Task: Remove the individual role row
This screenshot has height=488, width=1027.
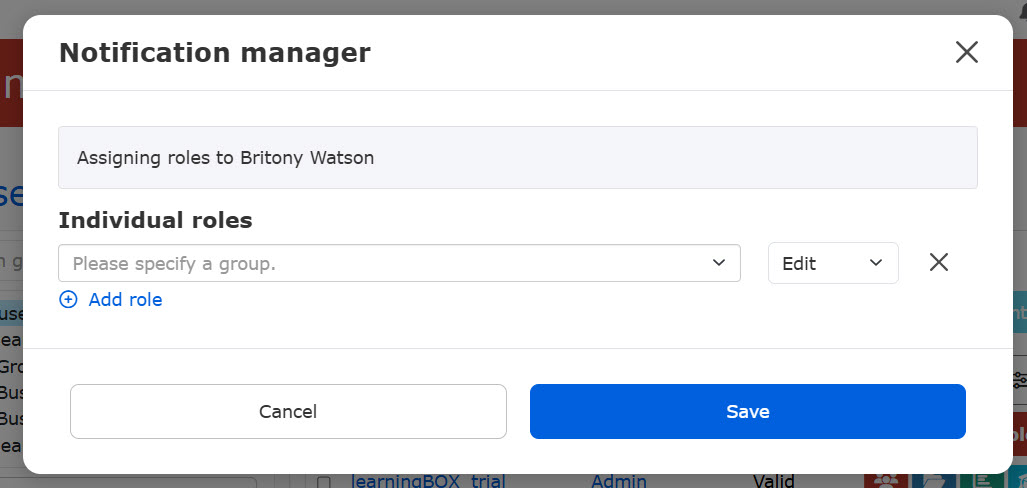Action: coord(938,263)
